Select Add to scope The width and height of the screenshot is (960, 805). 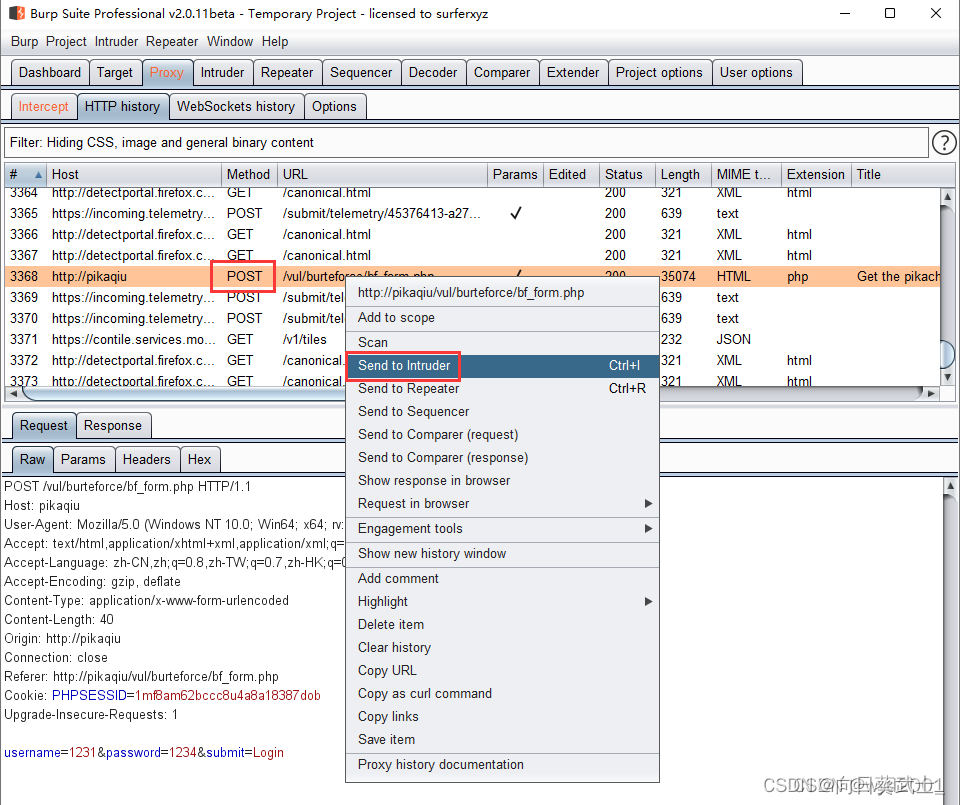(502, 318)
